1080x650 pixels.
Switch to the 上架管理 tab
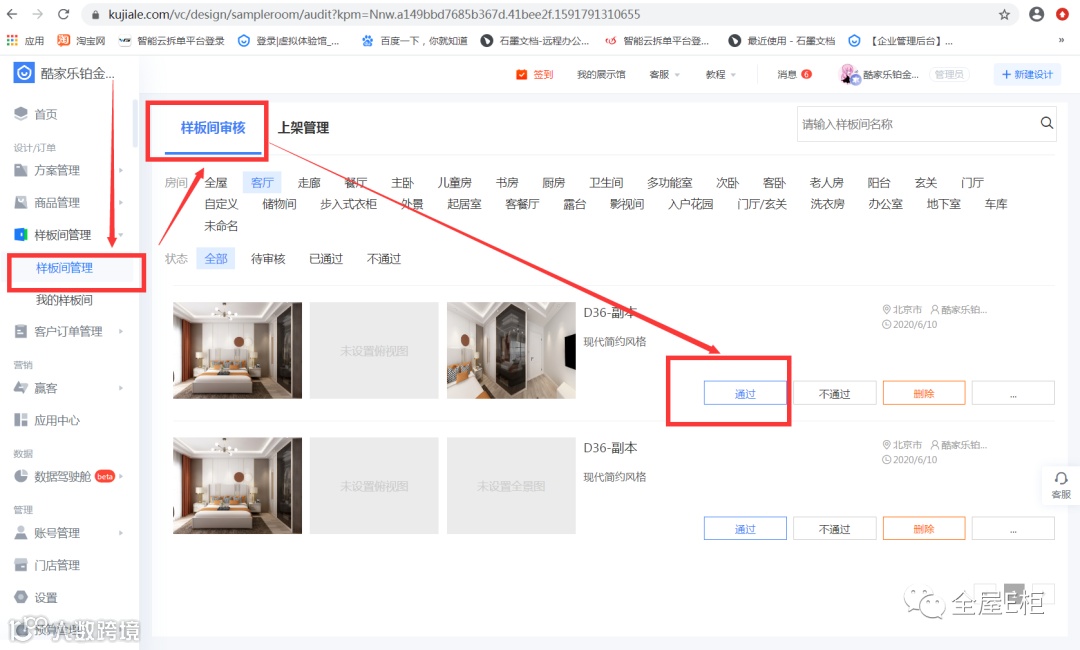coord(303,127)
